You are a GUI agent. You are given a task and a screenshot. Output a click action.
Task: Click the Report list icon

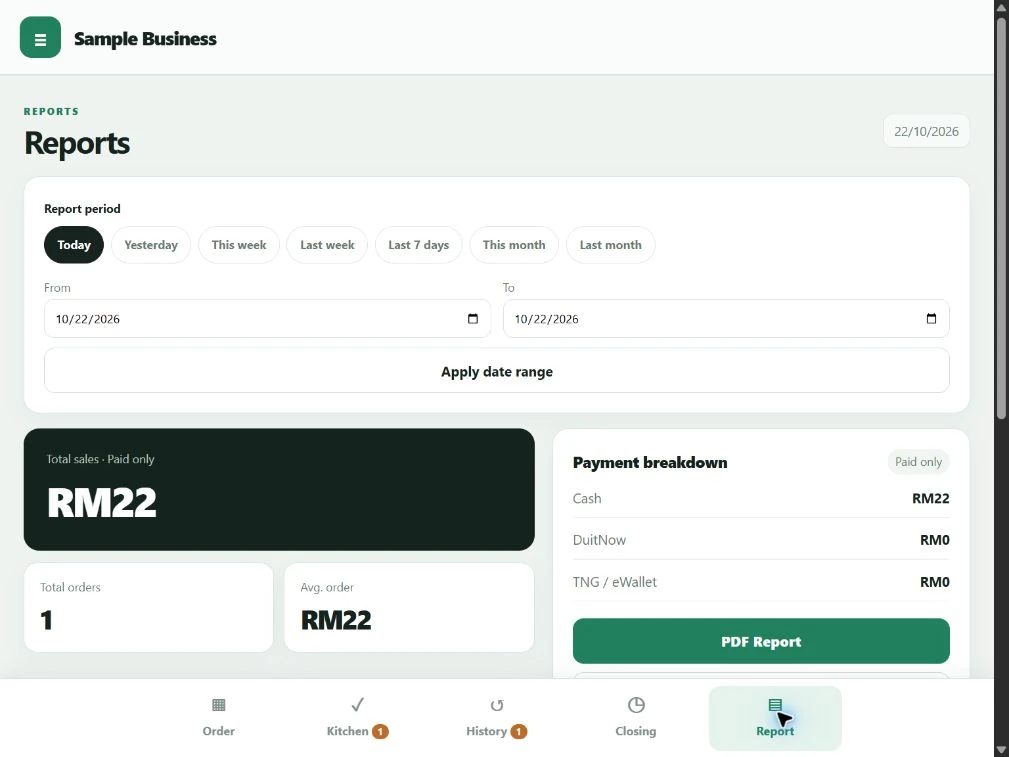click(x=775, y=705)
